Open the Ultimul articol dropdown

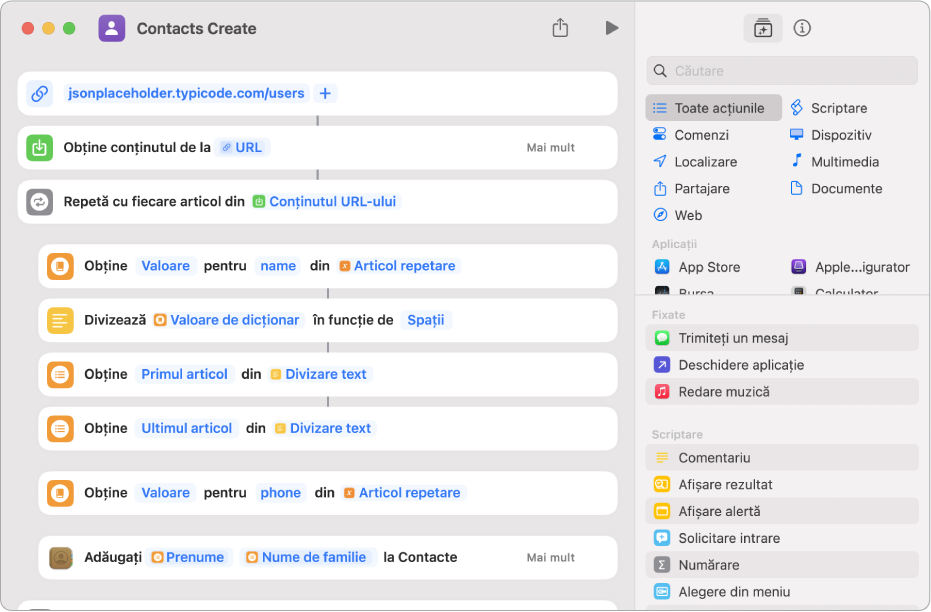coord(187,428)
